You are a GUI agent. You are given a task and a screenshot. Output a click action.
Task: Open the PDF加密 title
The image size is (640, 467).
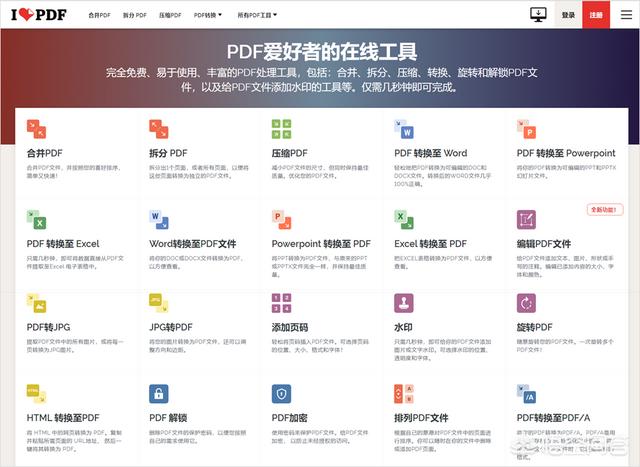pyautogui.click(x=289, y=418)
